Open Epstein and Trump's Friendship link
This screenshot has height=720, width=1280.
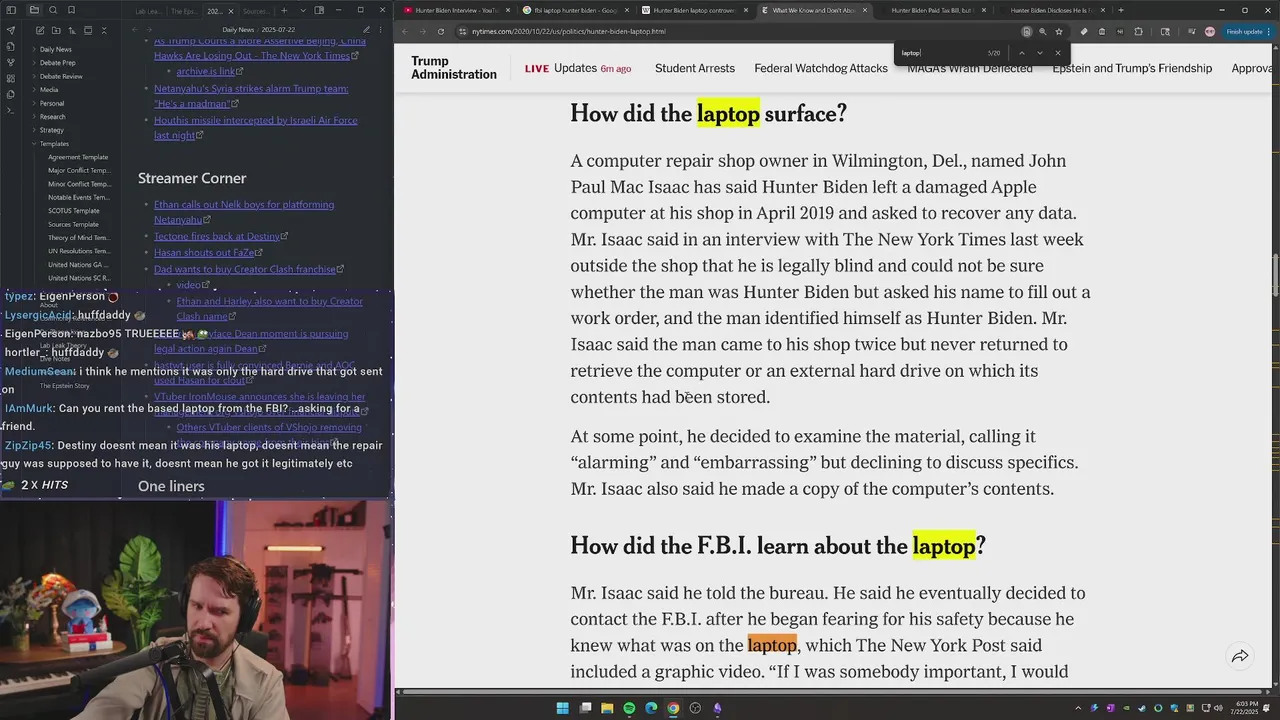1132,68
